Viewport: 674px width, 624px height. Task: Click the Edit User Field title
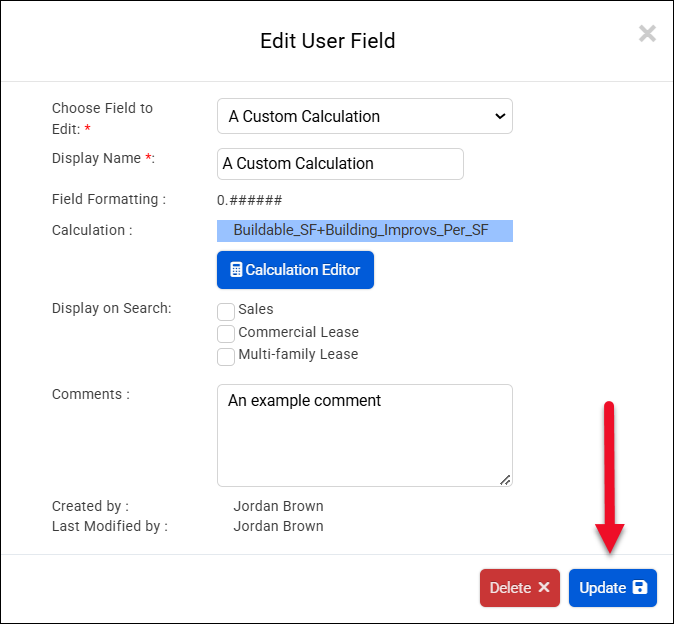coord(328,41)
